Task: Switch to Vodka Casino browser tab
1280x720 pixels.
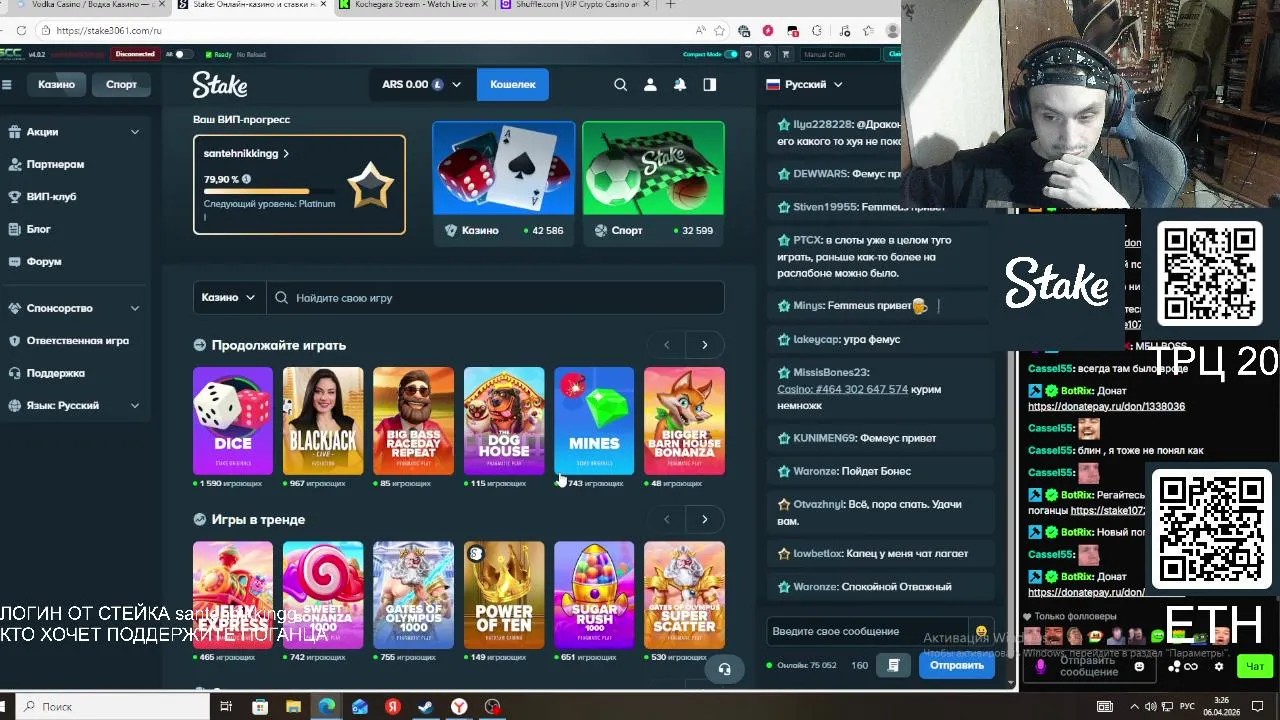Action: (x=85, y=5)
